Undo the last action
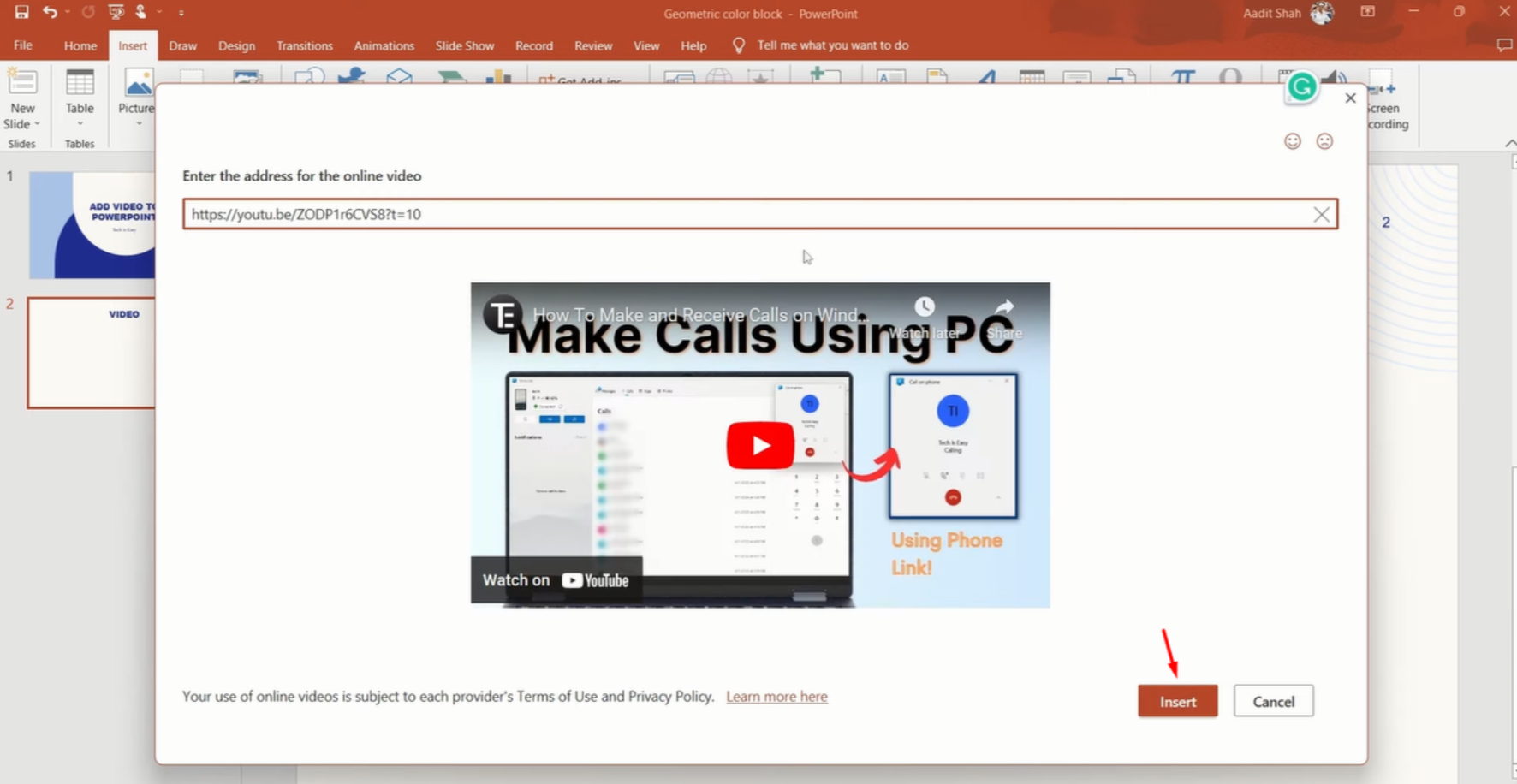Screen dimensions: 1517x784 (50, 12)
